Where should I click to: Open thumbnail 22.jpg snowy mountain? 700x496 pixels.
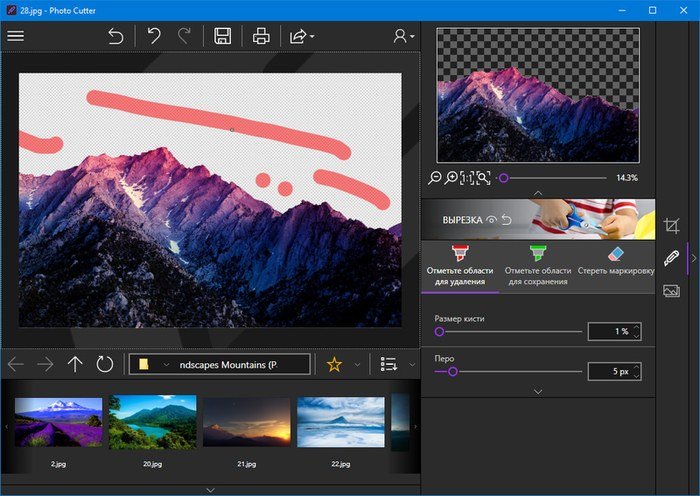pyautogui.click(x=341, y=422)
